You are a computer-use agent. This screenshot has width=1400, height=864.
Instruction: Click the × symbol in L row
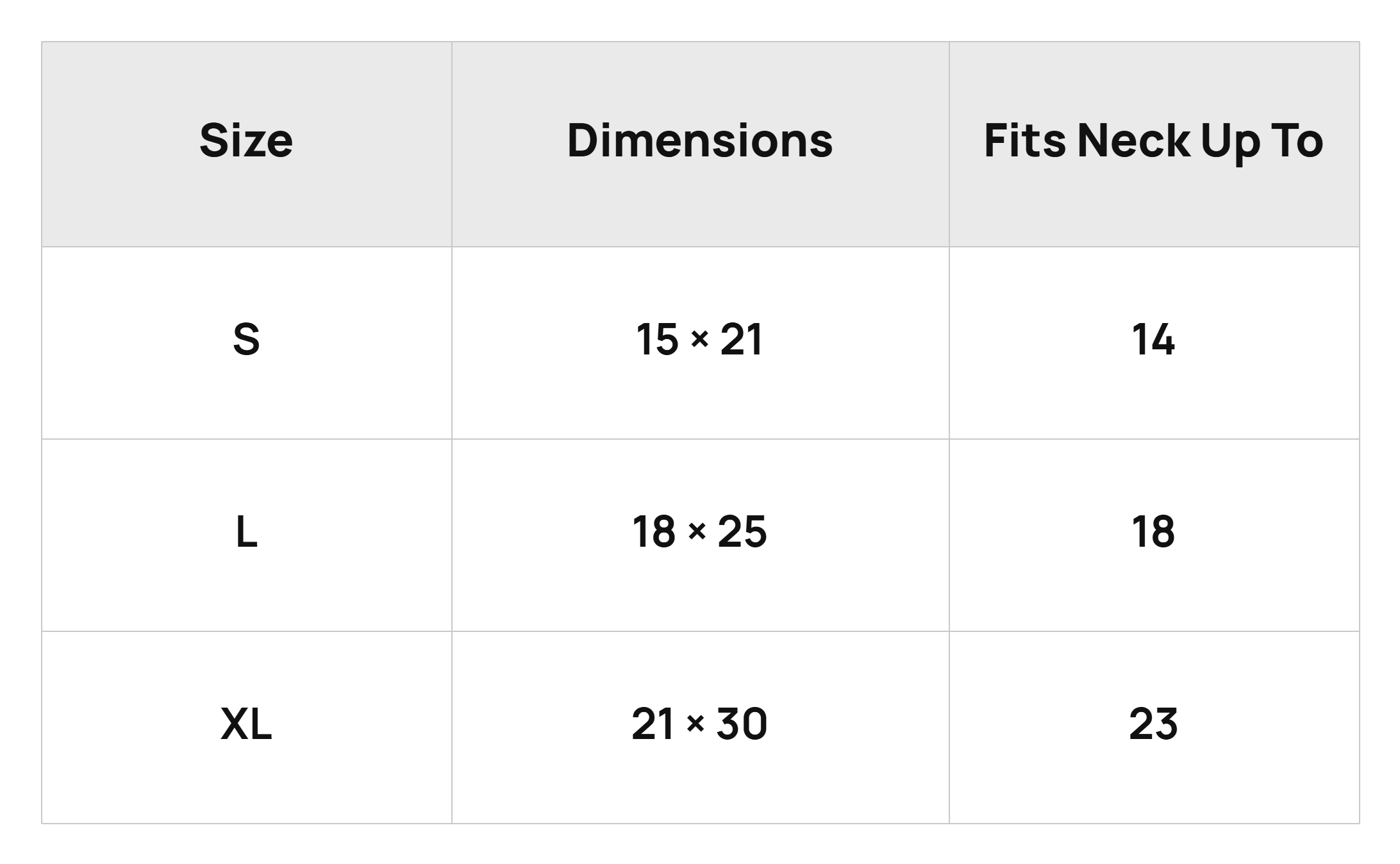[x=697, y=531]
